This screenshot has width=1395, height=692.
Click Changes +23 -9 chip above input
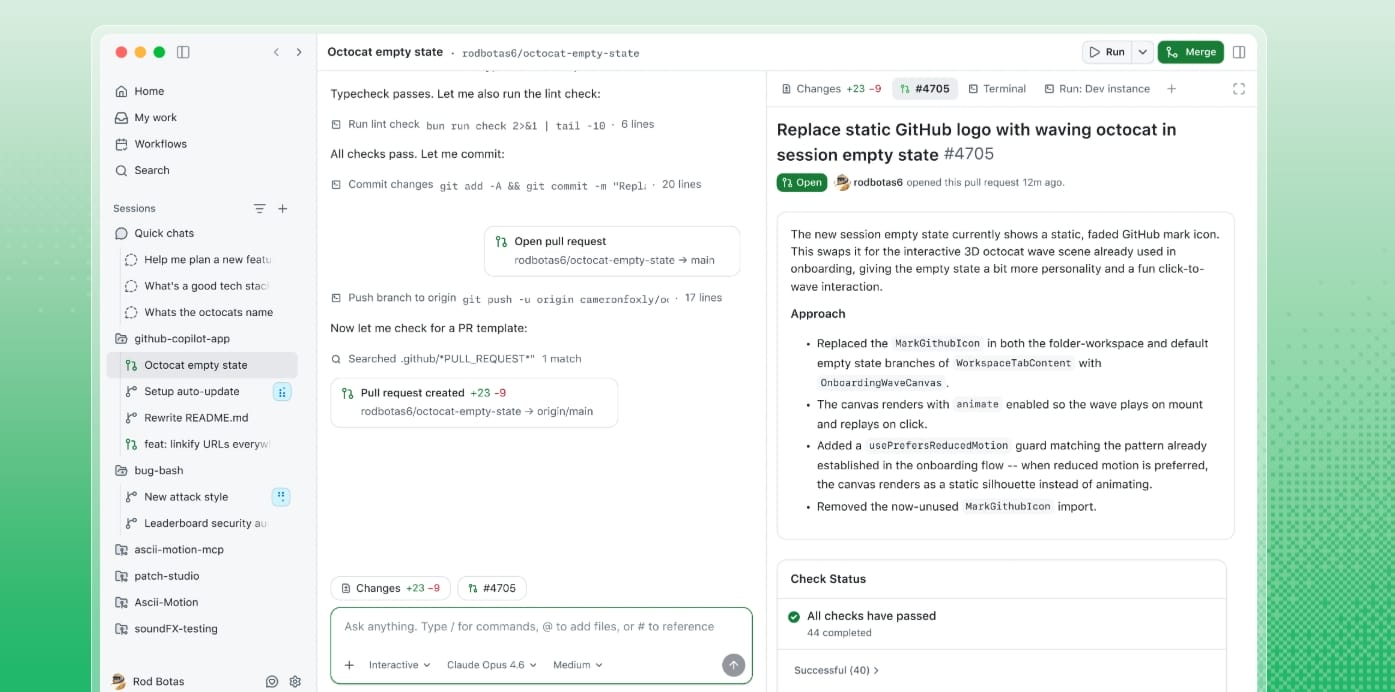click(x=390, y=588)
